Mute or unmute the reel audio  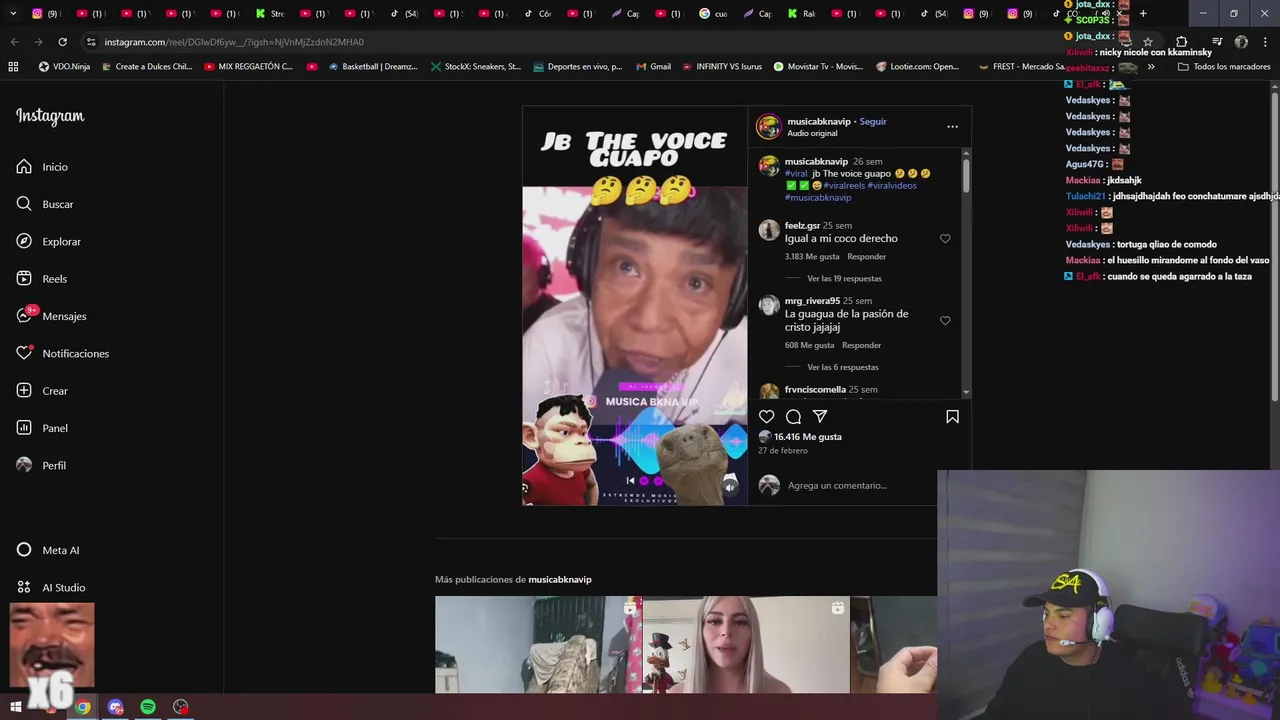[x=730, y=487]
